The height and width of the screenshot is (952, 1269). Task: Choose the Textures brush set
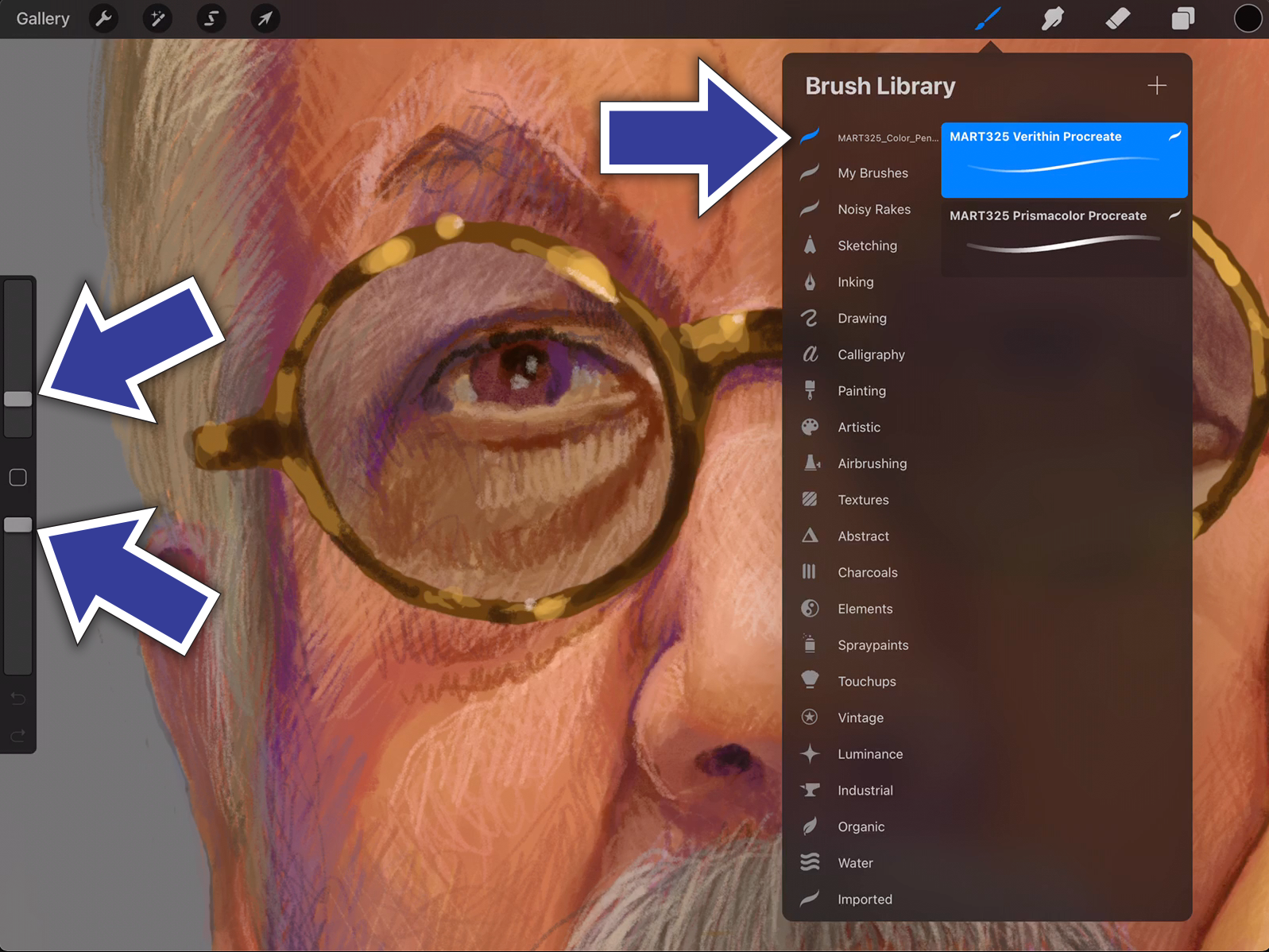pyautogui.click(x=869, y=500)
